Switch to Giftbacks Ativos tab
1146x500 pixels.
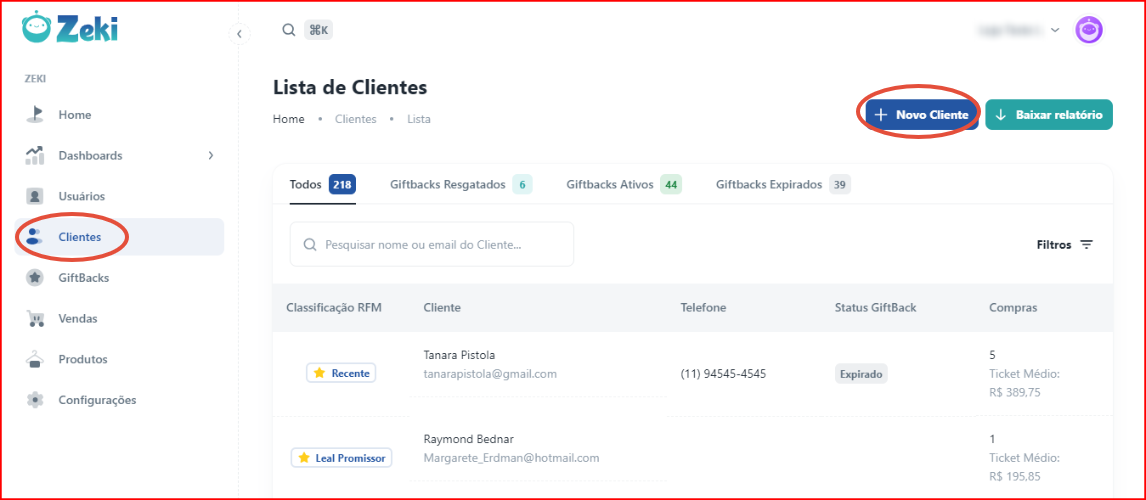[x=623, y=185]
